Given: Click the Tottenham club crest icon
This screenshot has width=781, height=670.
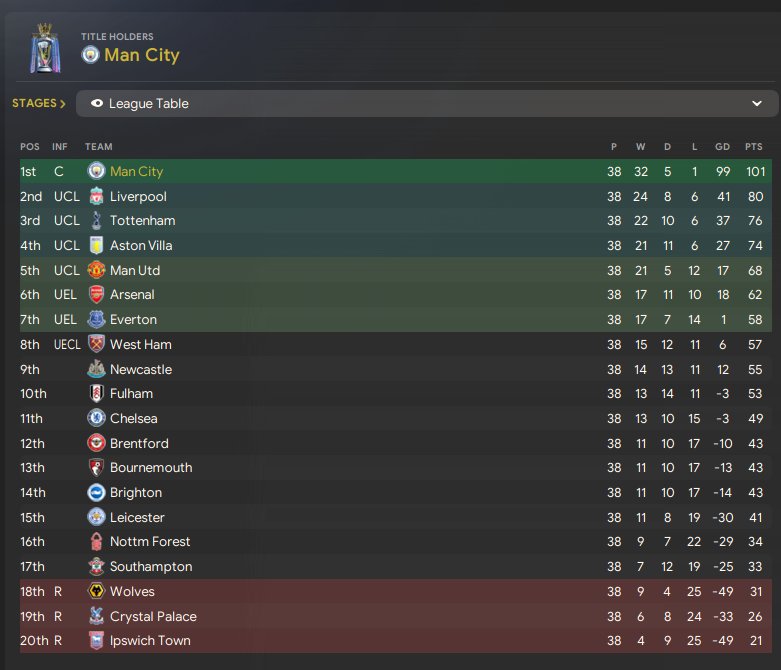Looking at the screenshot, I should pos(96,221).
